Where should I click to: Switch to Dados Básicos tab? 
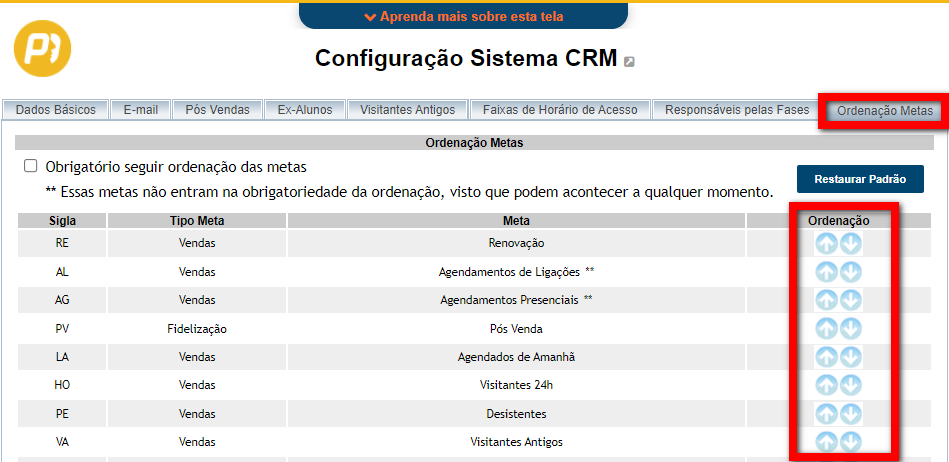click(x=56, y=110)
